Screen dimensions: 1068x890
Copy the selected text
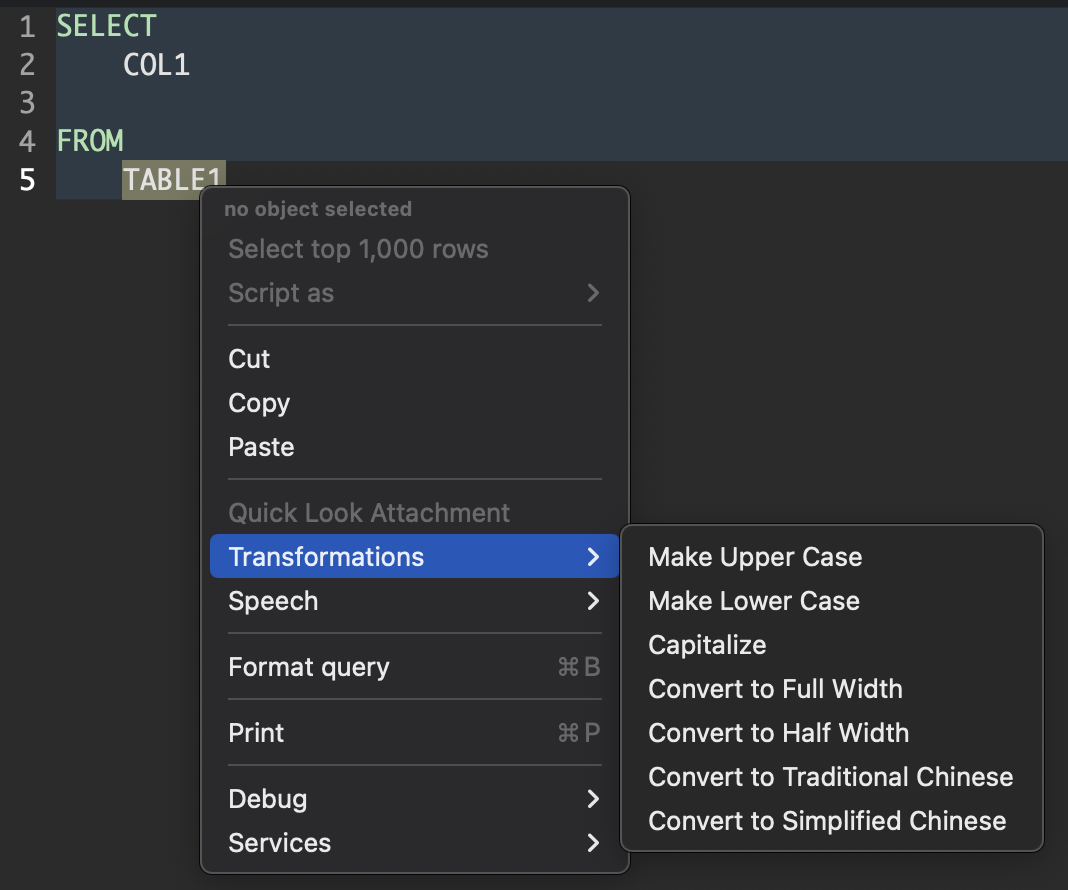click(x=259, y=402)
